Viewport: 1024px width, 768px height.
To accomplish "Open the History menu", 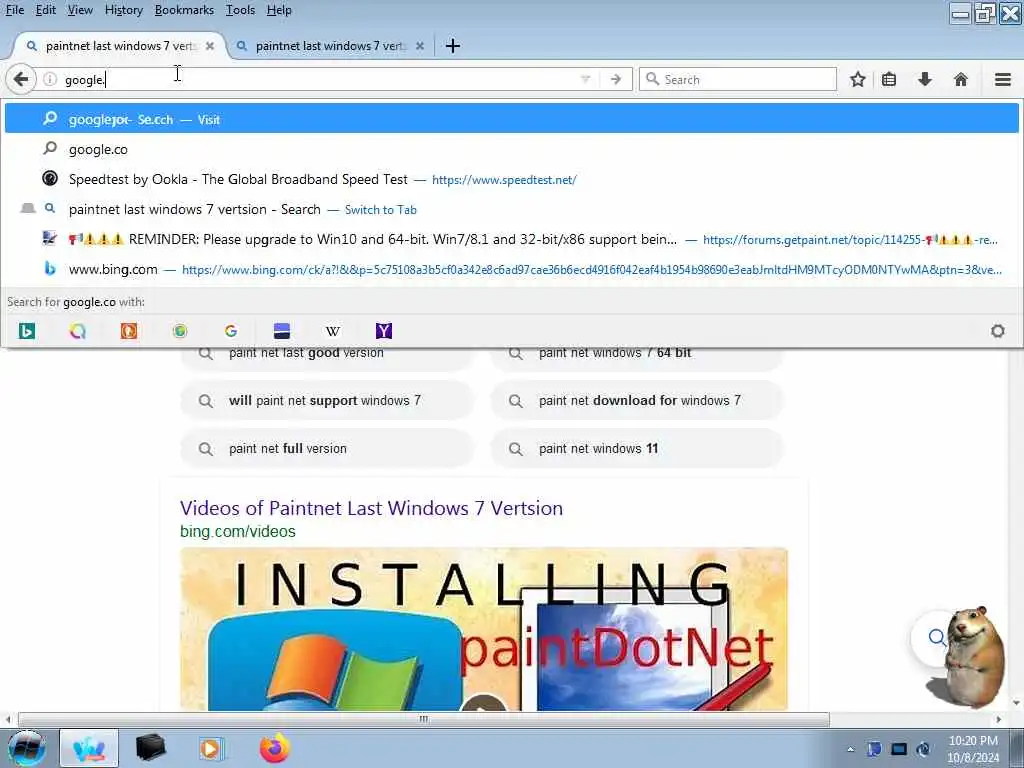I will pos(123,10).
